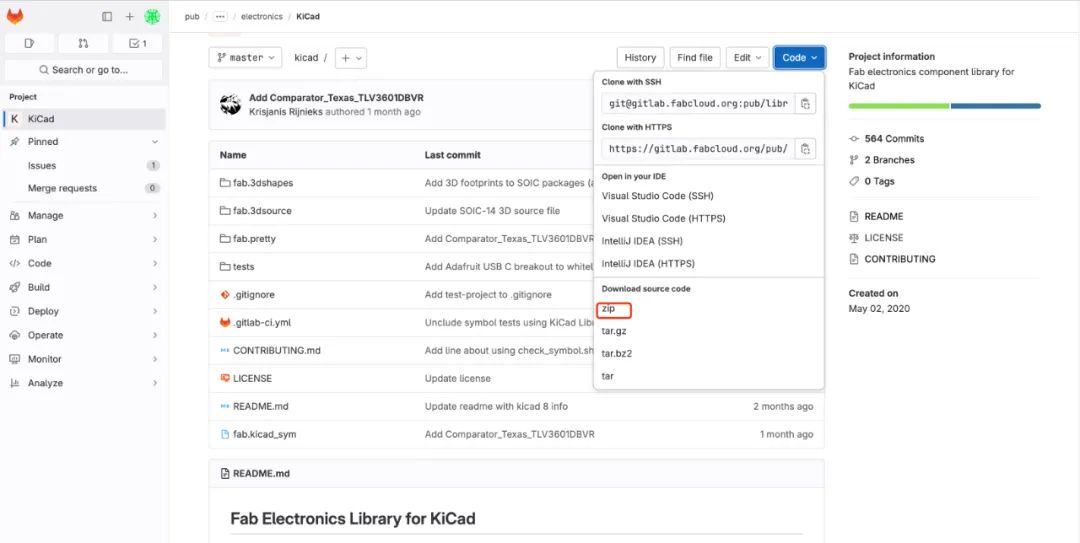Click the Search or go to field

point(83,70)
